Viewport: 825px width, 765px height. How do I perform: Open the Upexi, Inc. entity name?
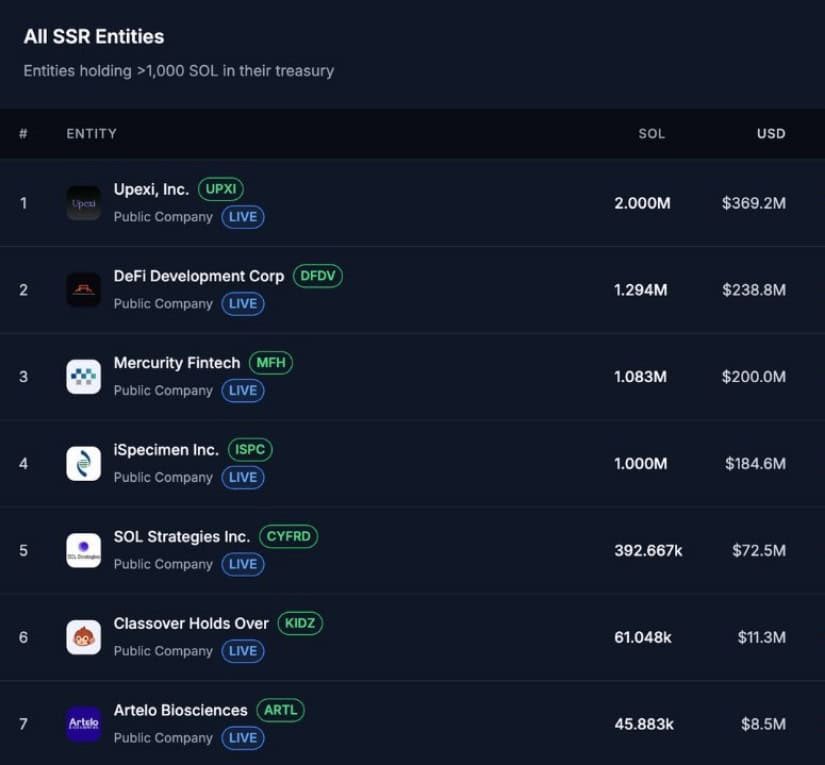(152, 189)
